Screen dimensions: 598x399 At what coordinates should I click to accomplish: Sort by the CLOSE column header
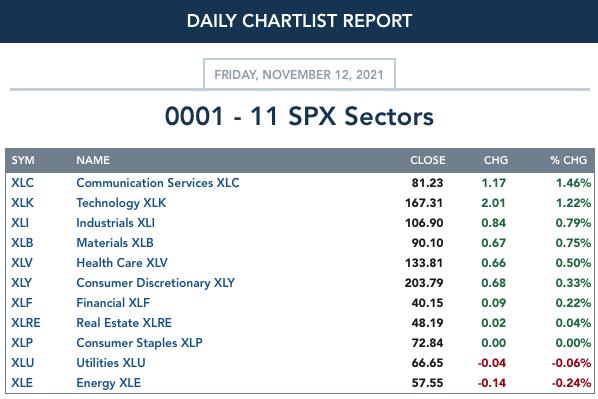pos(428,160)
